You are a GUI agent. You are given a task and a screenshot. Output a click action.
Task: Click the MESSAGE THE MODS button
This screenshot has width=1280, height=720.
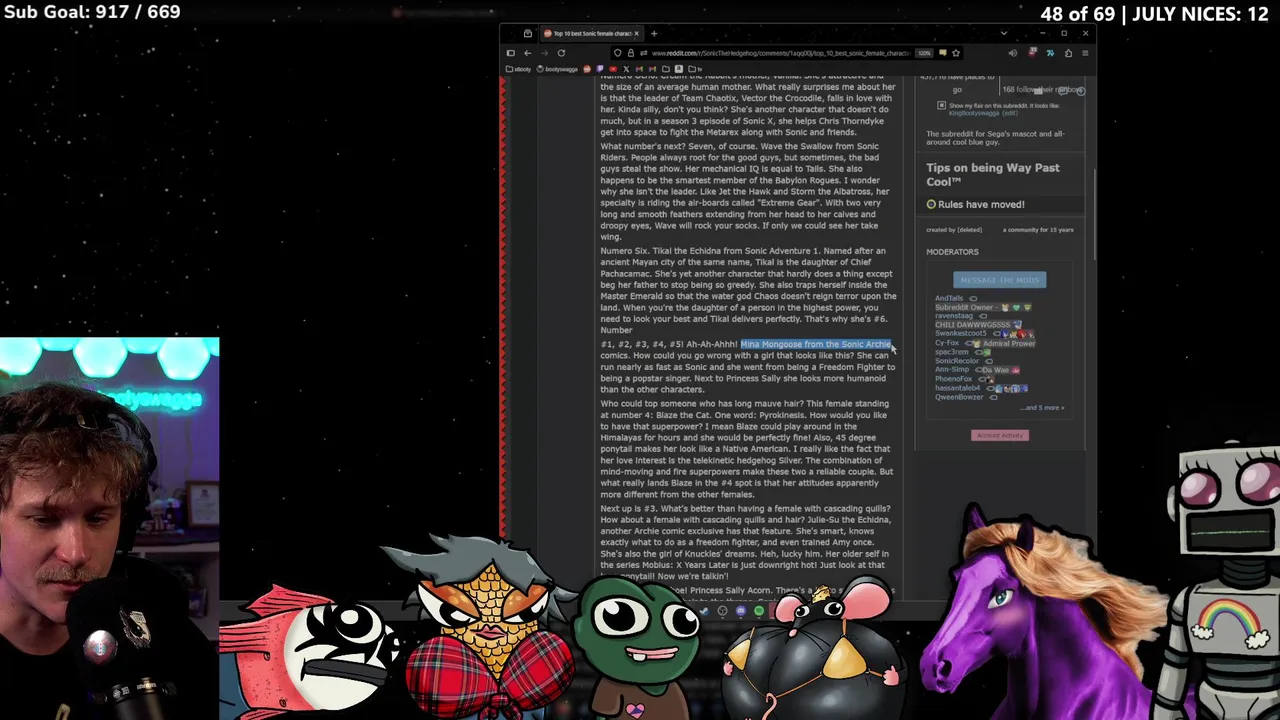[x=999, y=280]
